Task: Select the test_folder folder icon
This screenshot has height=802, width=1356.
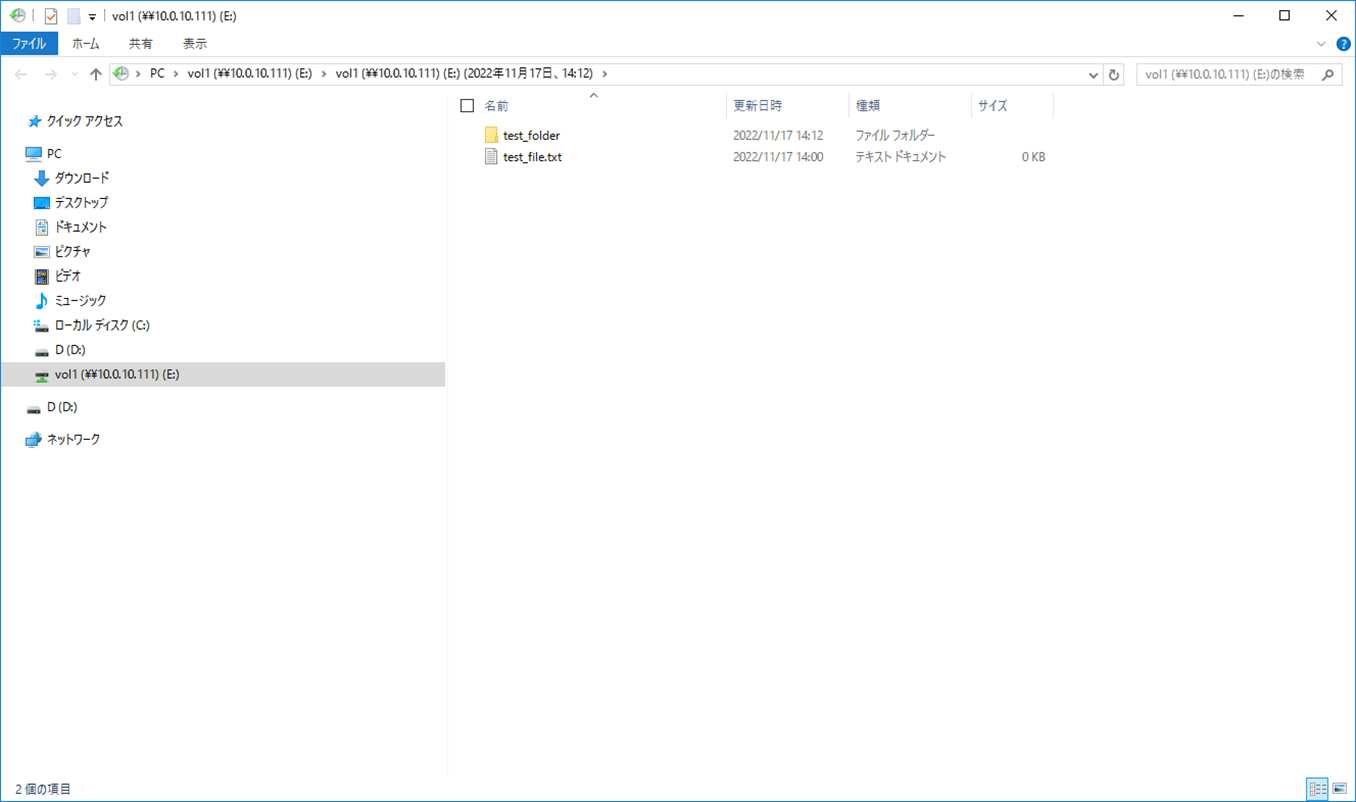Action: tap(491, 135)
